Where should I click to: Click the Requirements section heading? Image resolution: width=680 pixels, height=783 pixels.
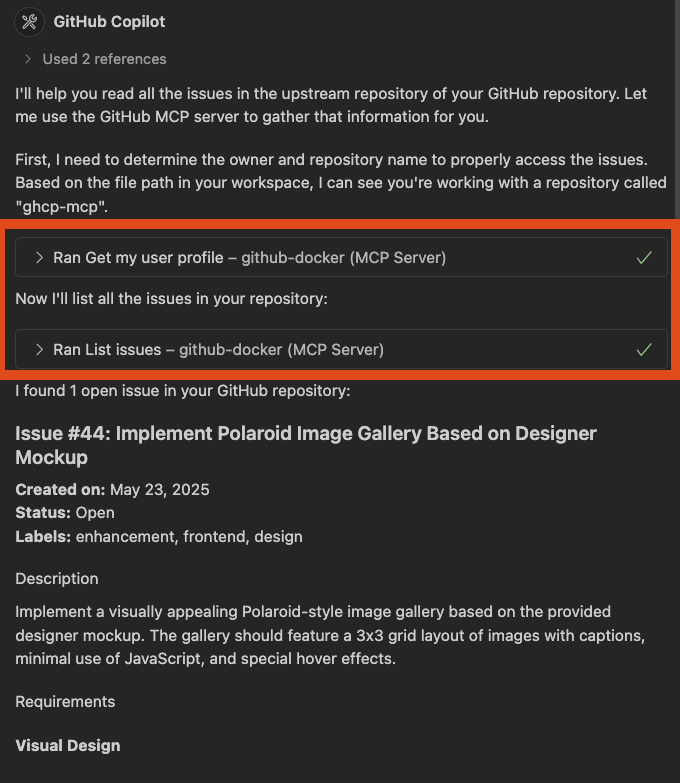coord(65,702)
